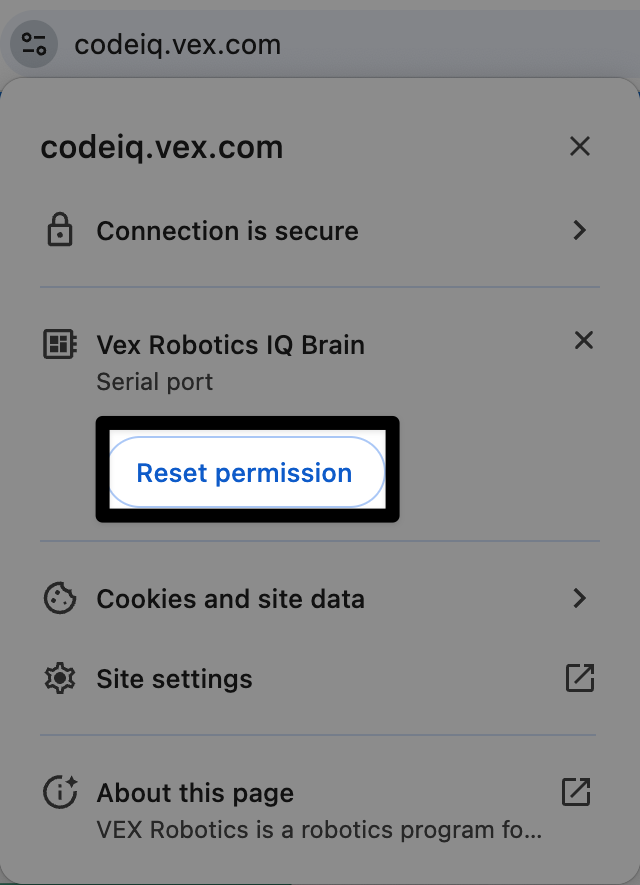640x885 pixels.
Task: Open Site settings via the external link icon
Action: click(x=580, y=678)
